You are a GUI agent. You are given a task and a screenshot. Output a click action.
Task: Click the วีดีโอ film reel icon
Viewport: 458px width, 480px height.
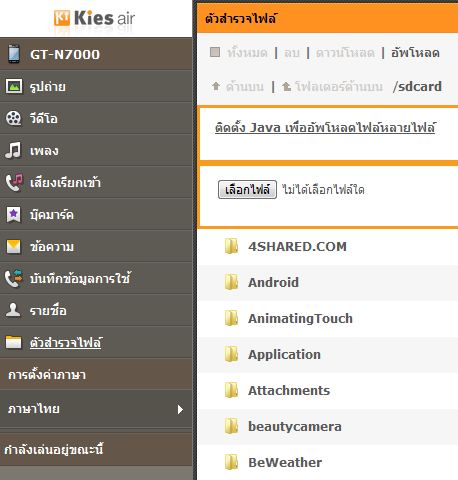tap(13, 118)
